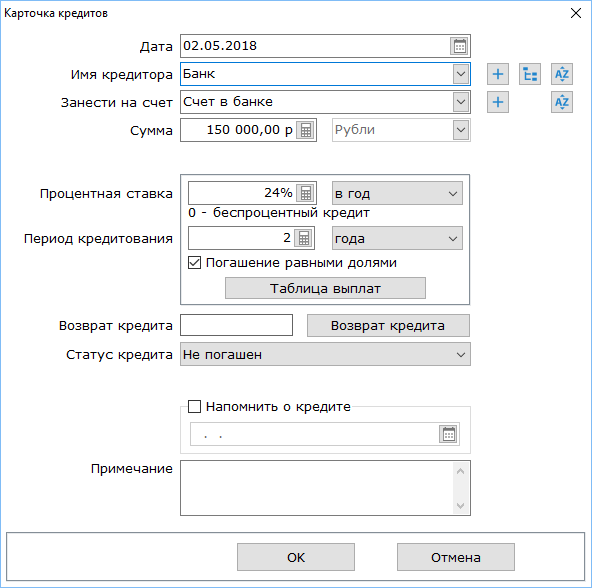This screenshot has height=588, width=592.
Task: Open calendar picker for Дата field
Action: [459, 46]
